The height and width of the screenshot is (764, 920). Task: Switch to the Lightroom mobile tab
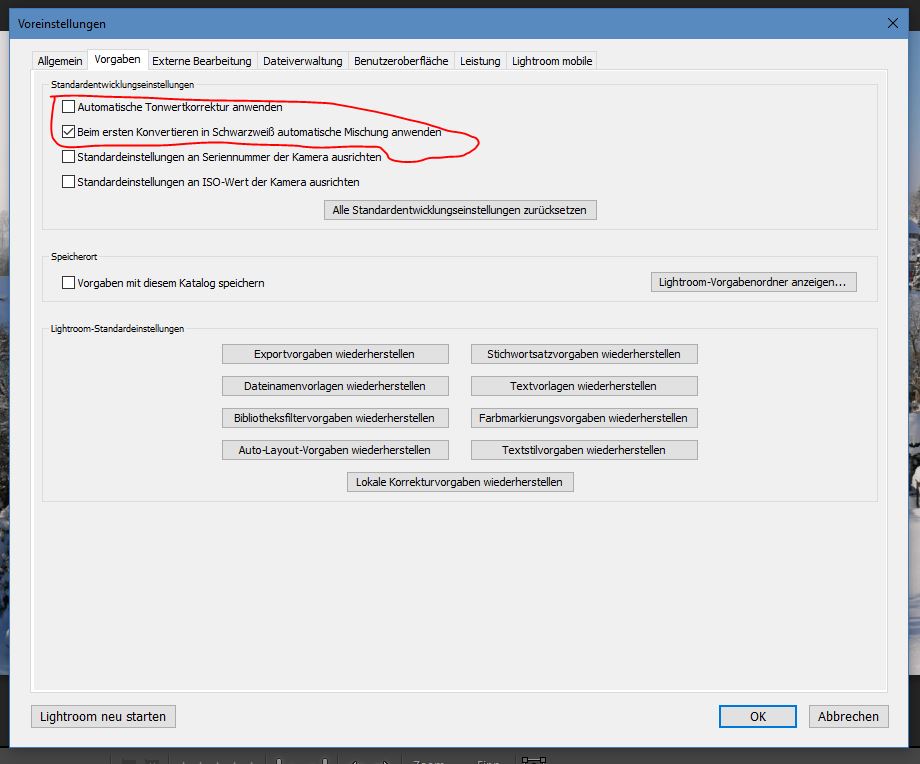point(552,61)
